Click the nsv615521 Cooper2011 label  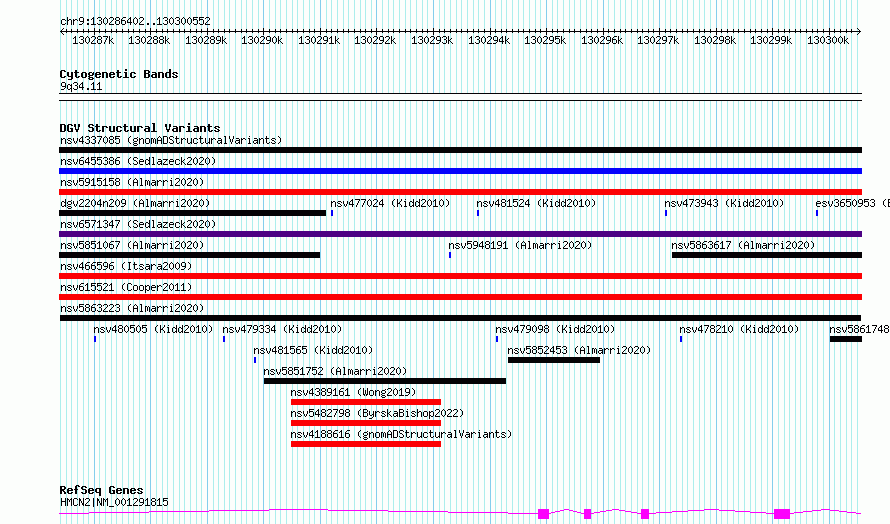click(x=125, y=287)
